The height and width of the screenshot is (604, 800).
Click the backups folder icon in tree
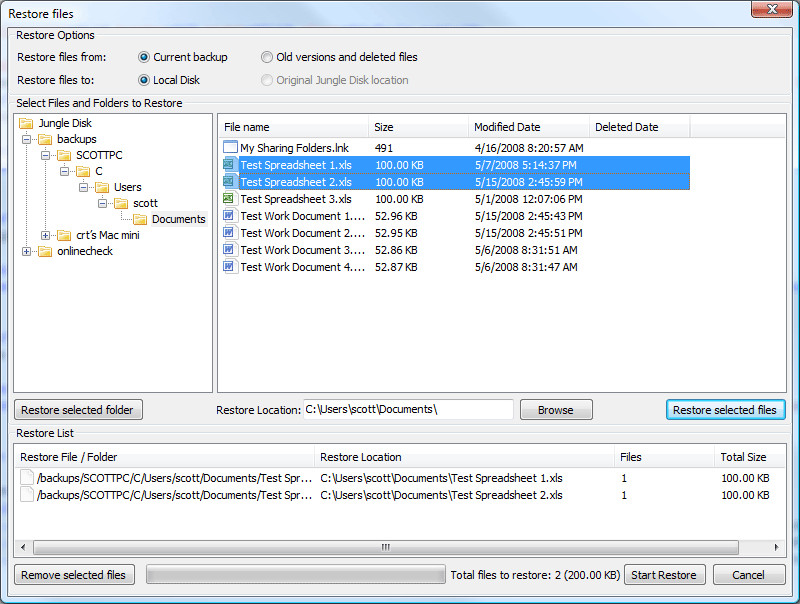coord(45,139)
